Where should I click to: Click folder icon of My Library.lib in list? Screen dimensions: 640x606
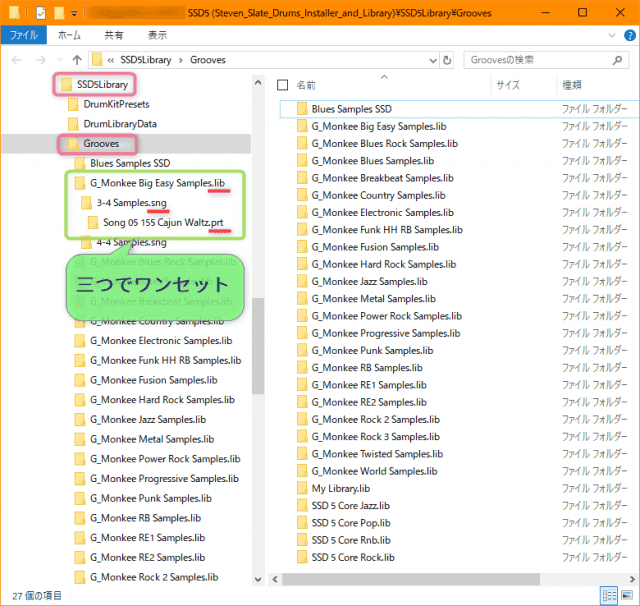coord(302,488)
